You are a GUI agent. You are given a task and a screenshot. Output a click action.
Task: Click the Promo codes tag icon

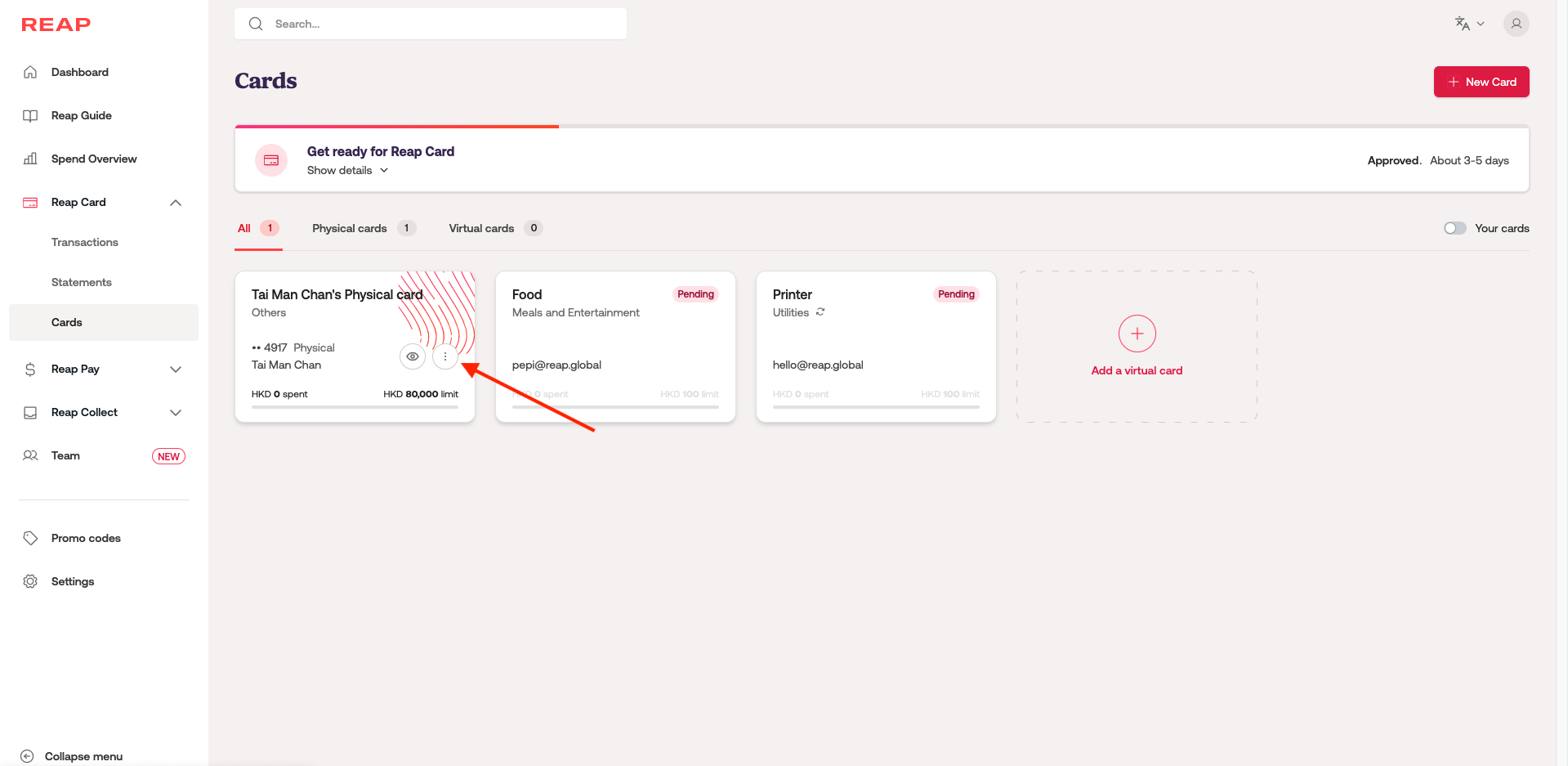click(30, 538)
